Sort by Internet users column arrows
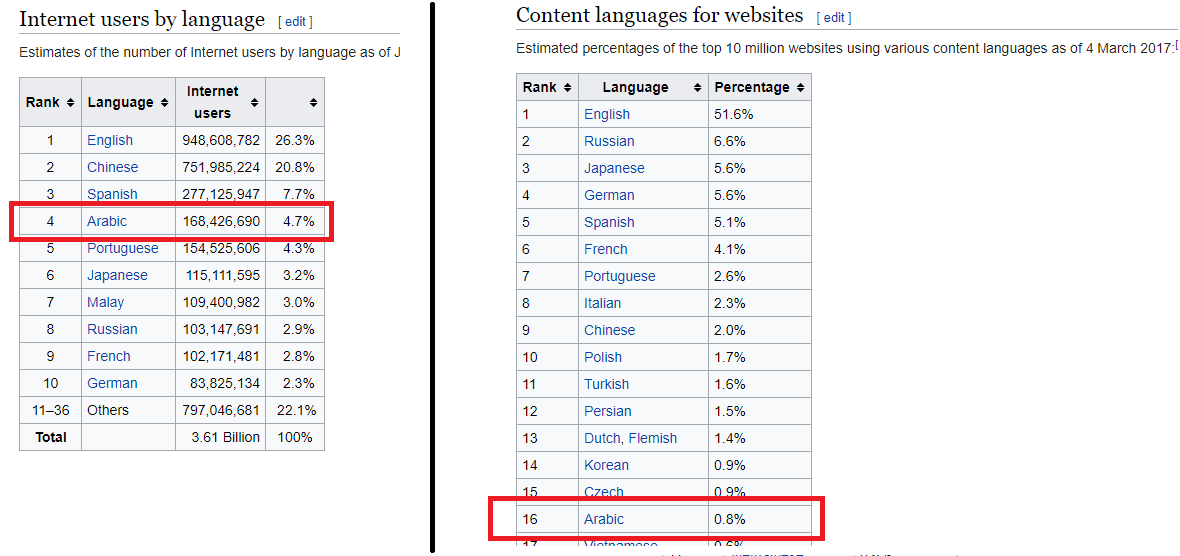 pyautogui.click(x=254, y=103)
